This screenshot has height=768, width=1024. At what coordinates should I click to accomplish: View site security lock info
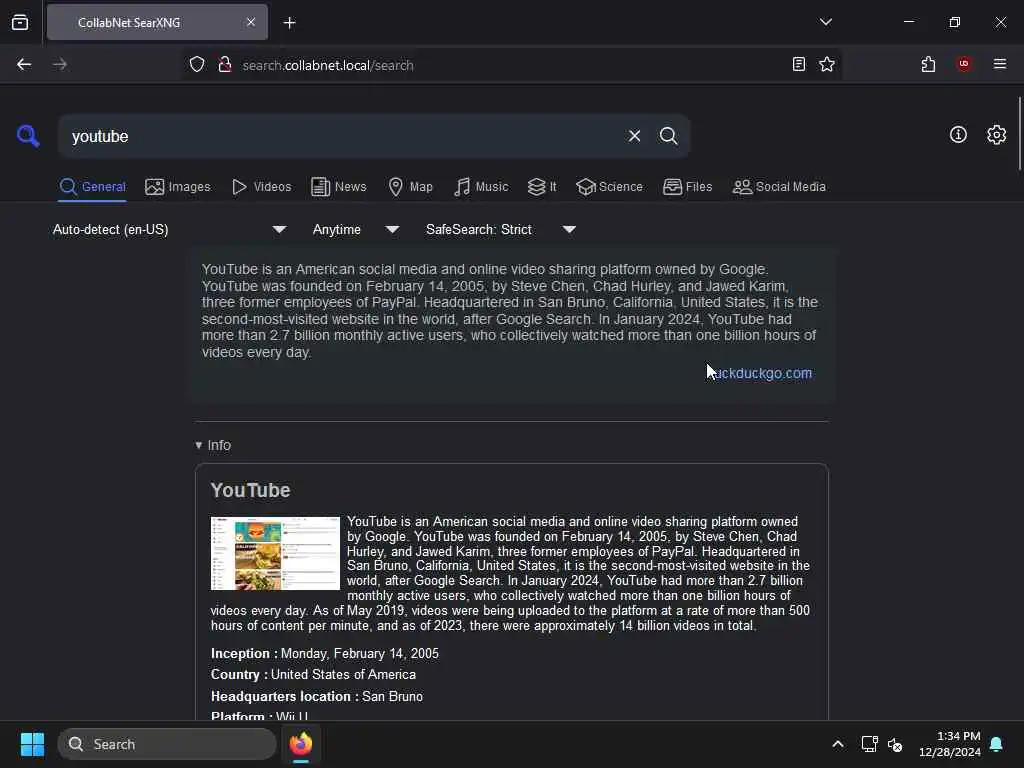(225, 65)
